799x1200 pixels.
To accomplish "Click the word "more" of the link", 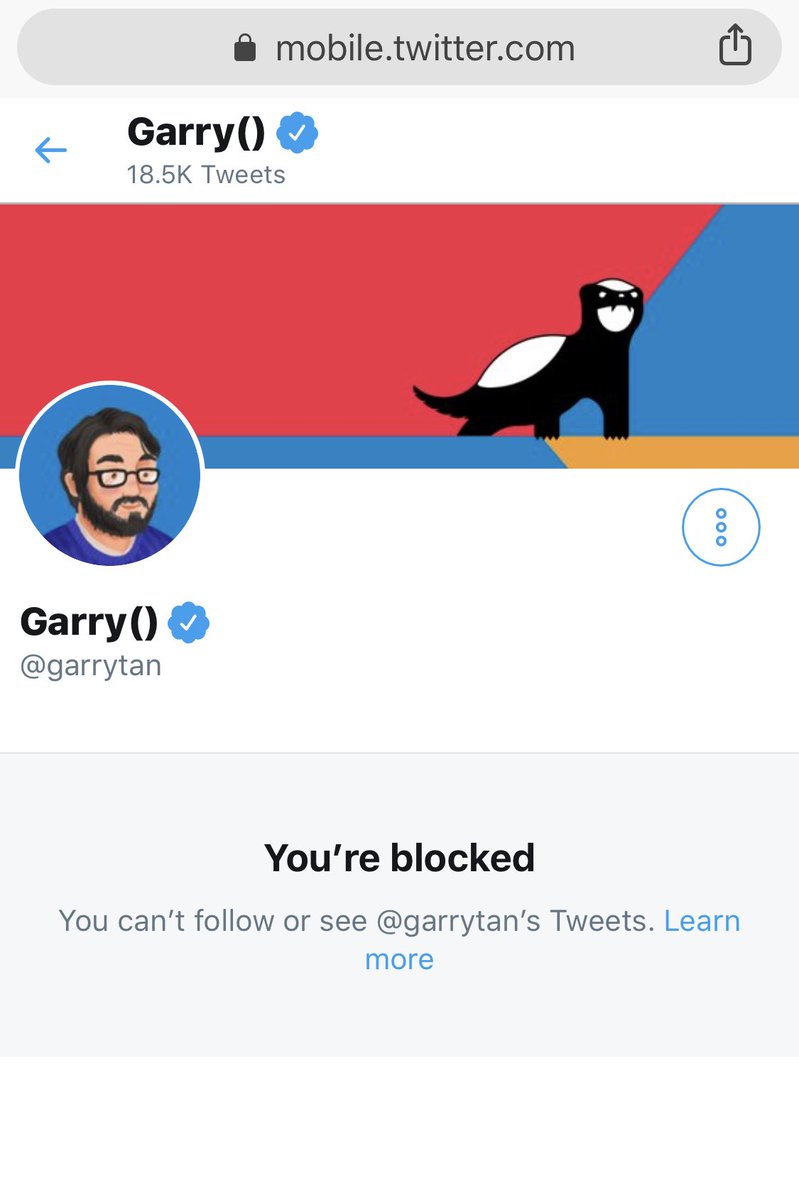I will pos(399,959).
